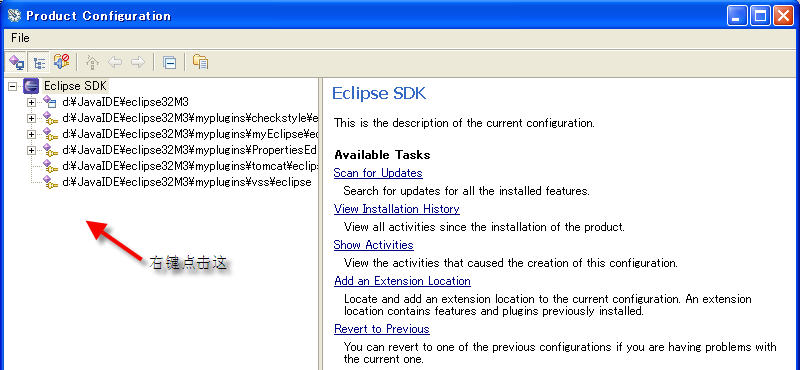This screenshot has height=370, width=800.
Task: Select the myplugins¥tomcat tree row
Action: (x=190, y=166)
